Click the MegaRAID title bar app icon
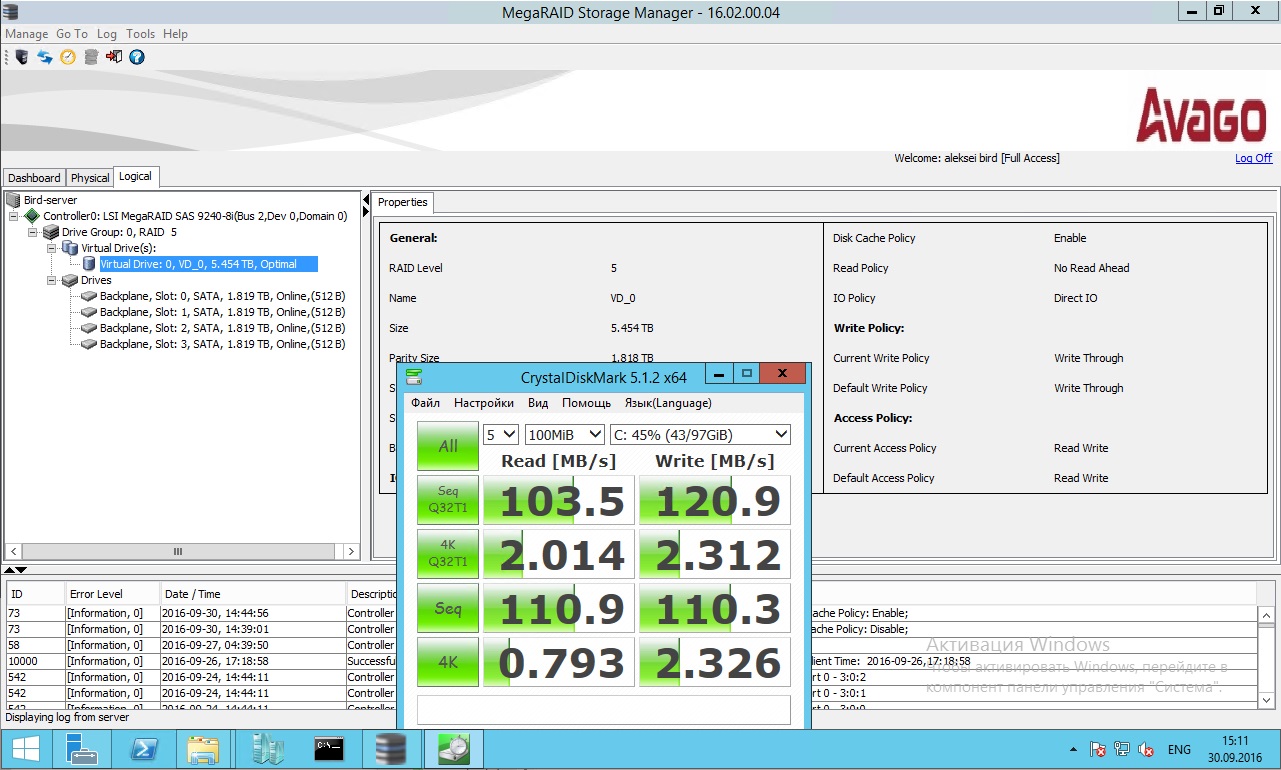This screenshot has height=770, width=1281. tap(11, 12)
